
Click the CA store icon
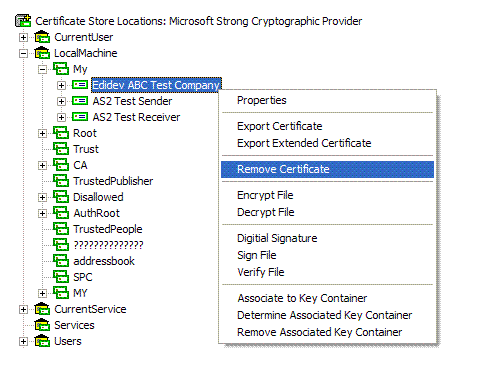tap(61, 165)
